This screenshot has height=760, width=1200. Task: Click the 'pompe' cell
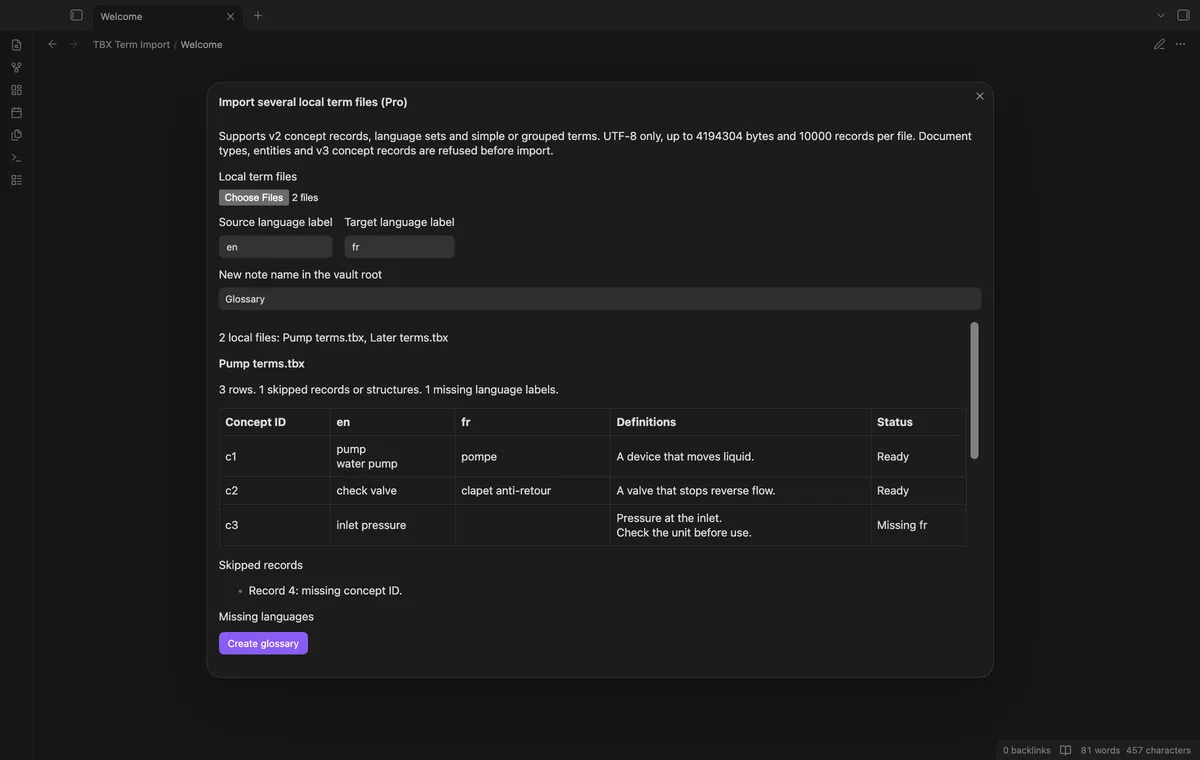point(532,456)
